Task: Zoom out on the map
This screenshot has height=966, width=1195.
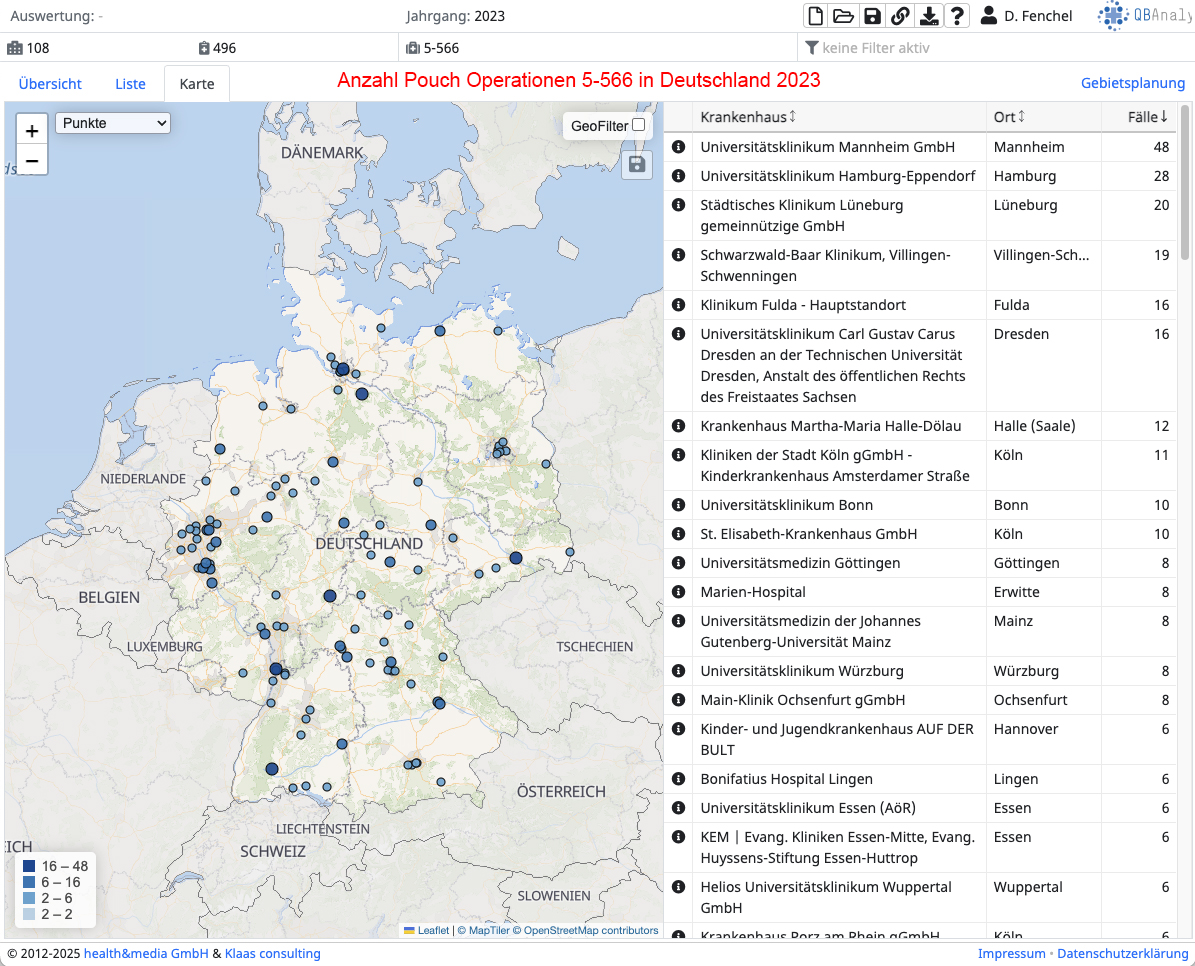Action: [32, 160]
